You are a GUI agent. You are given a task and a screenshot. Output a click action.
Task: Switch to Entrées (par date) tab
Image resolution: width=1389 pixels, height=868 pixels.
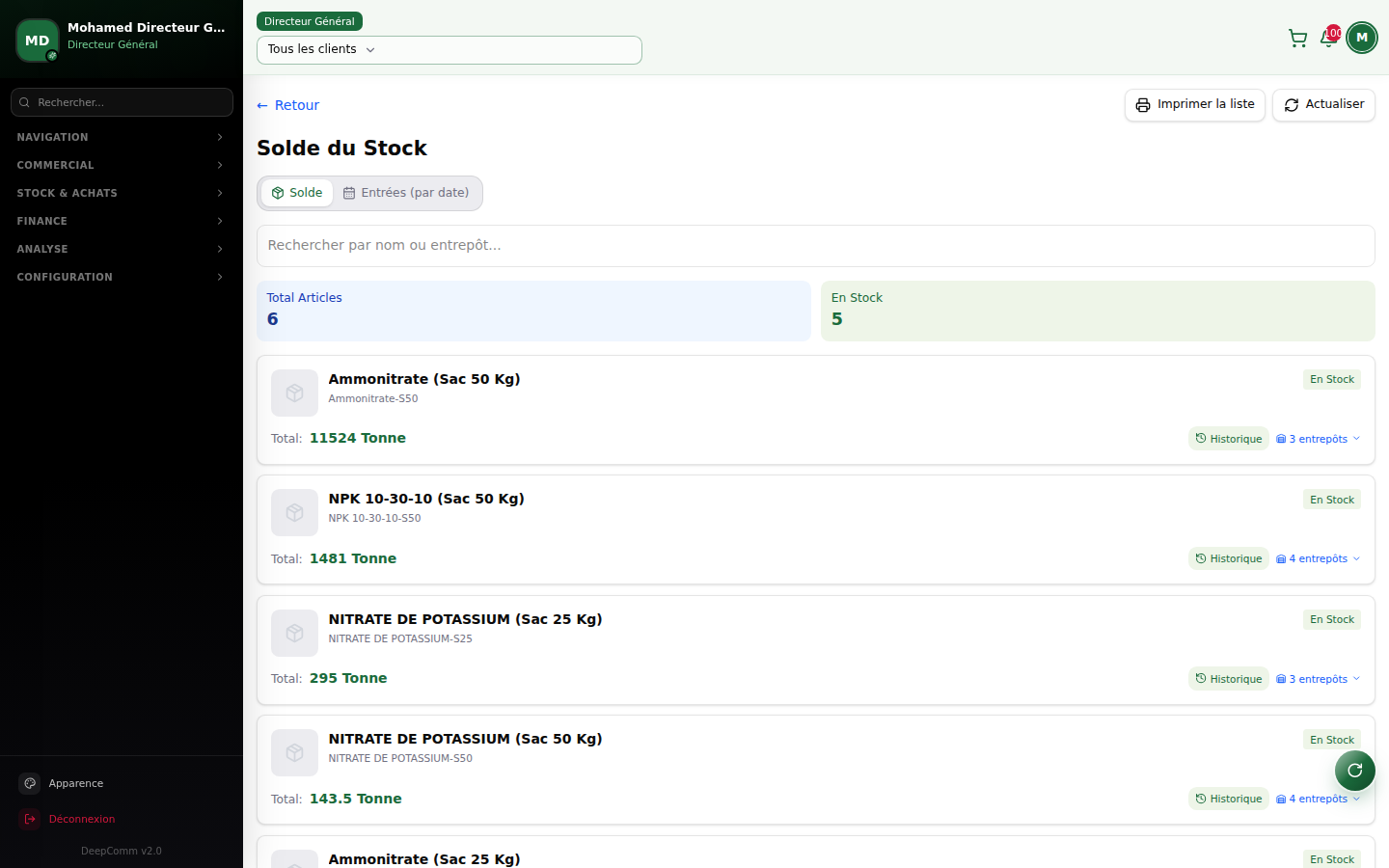[x=406, y=193]
